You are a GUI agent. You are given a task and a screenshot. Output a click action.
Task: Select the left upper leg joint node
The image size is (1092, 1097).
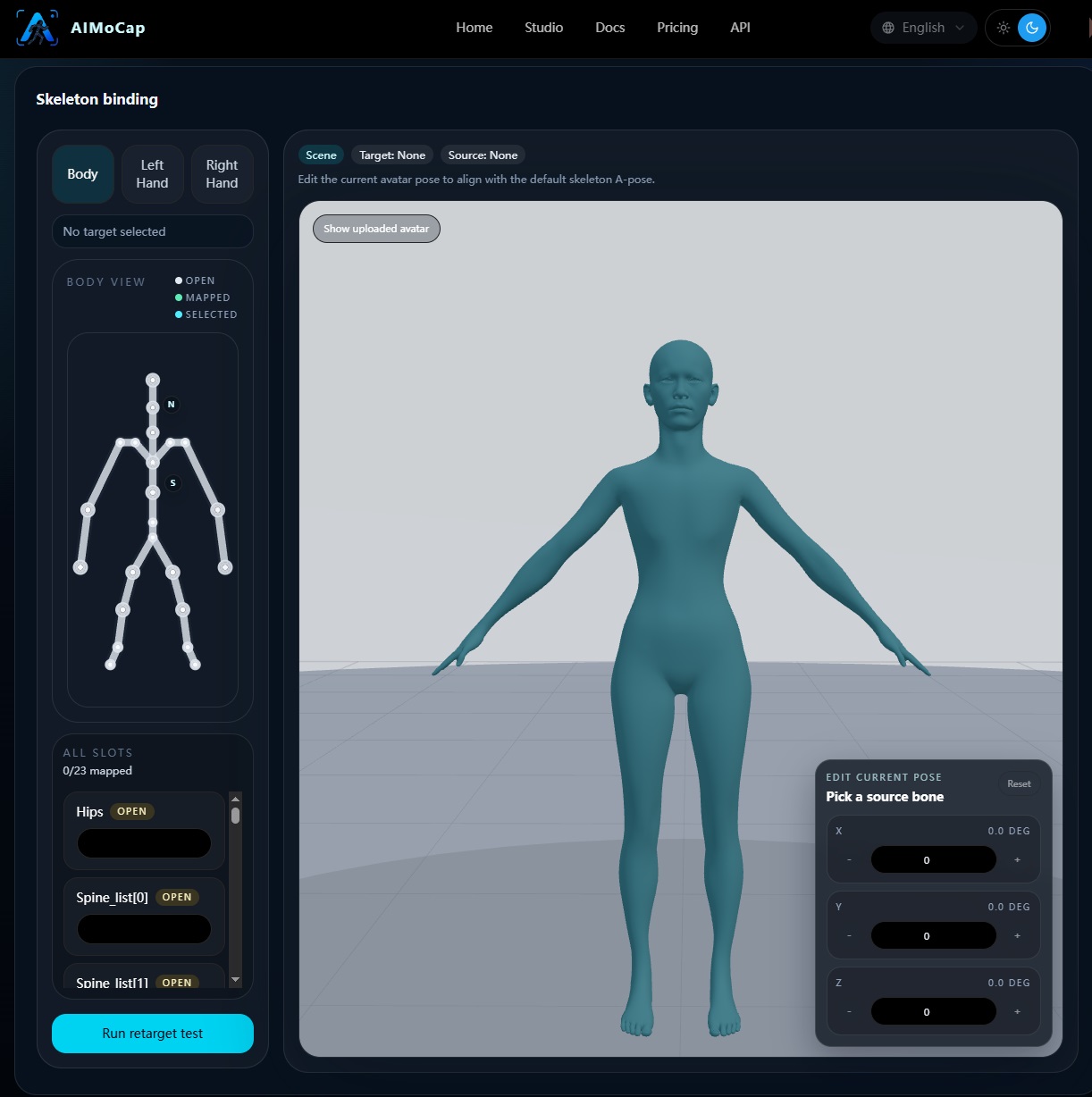coord(133,573)
